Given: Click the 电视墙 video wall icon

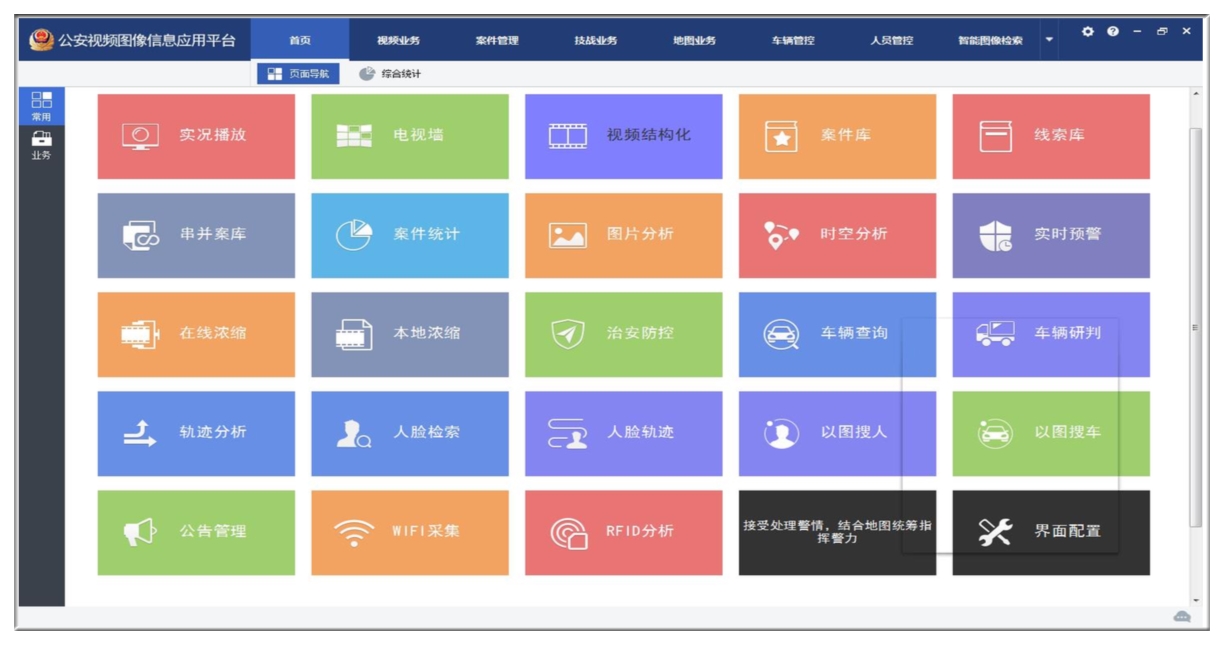Looking at the screenshot, I should pyautogui.click(x=354, y=136).
